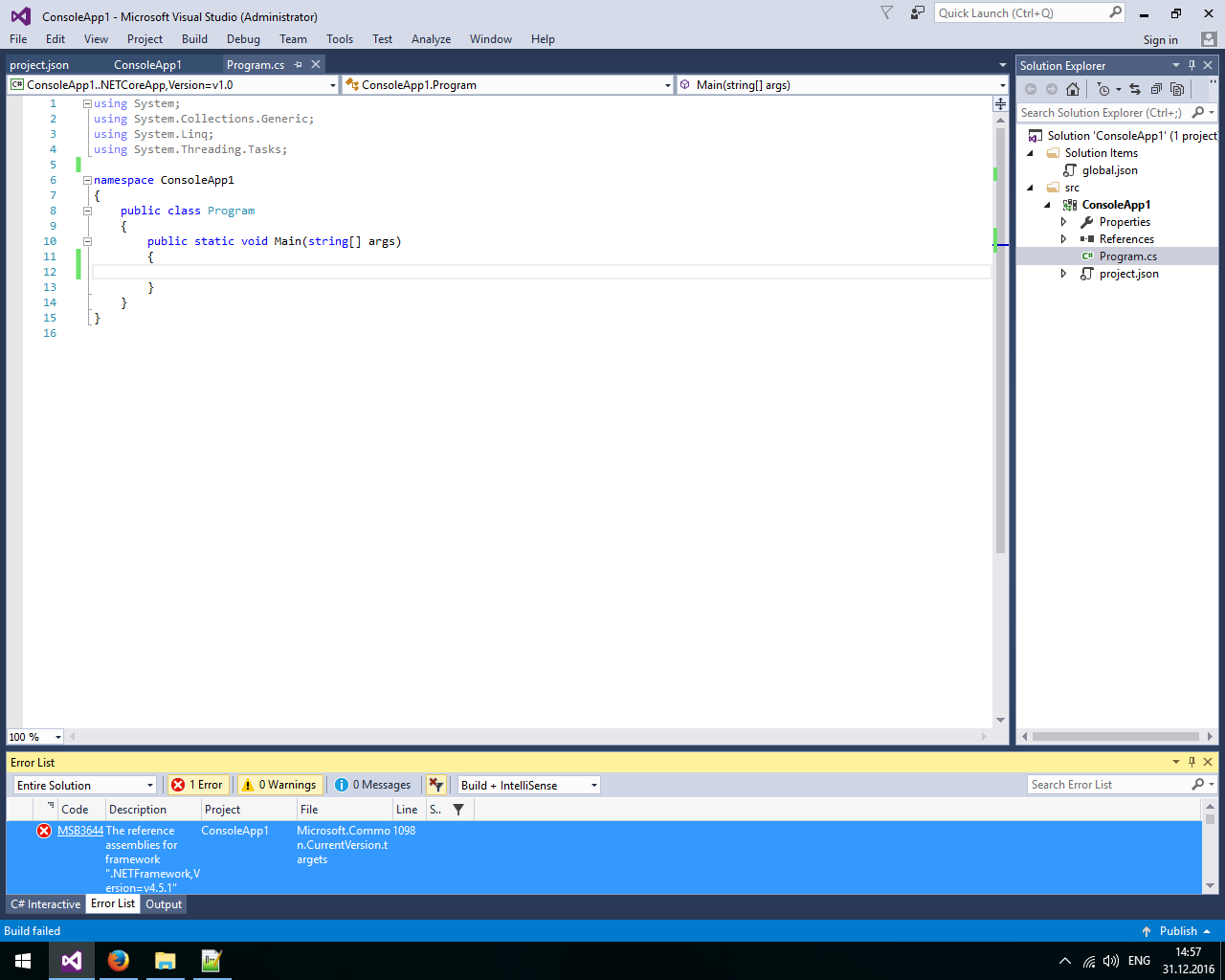Click the Forward arrow in Solution Explorer
This screenshot has width=1225, height=980.
coord(1052,89)
